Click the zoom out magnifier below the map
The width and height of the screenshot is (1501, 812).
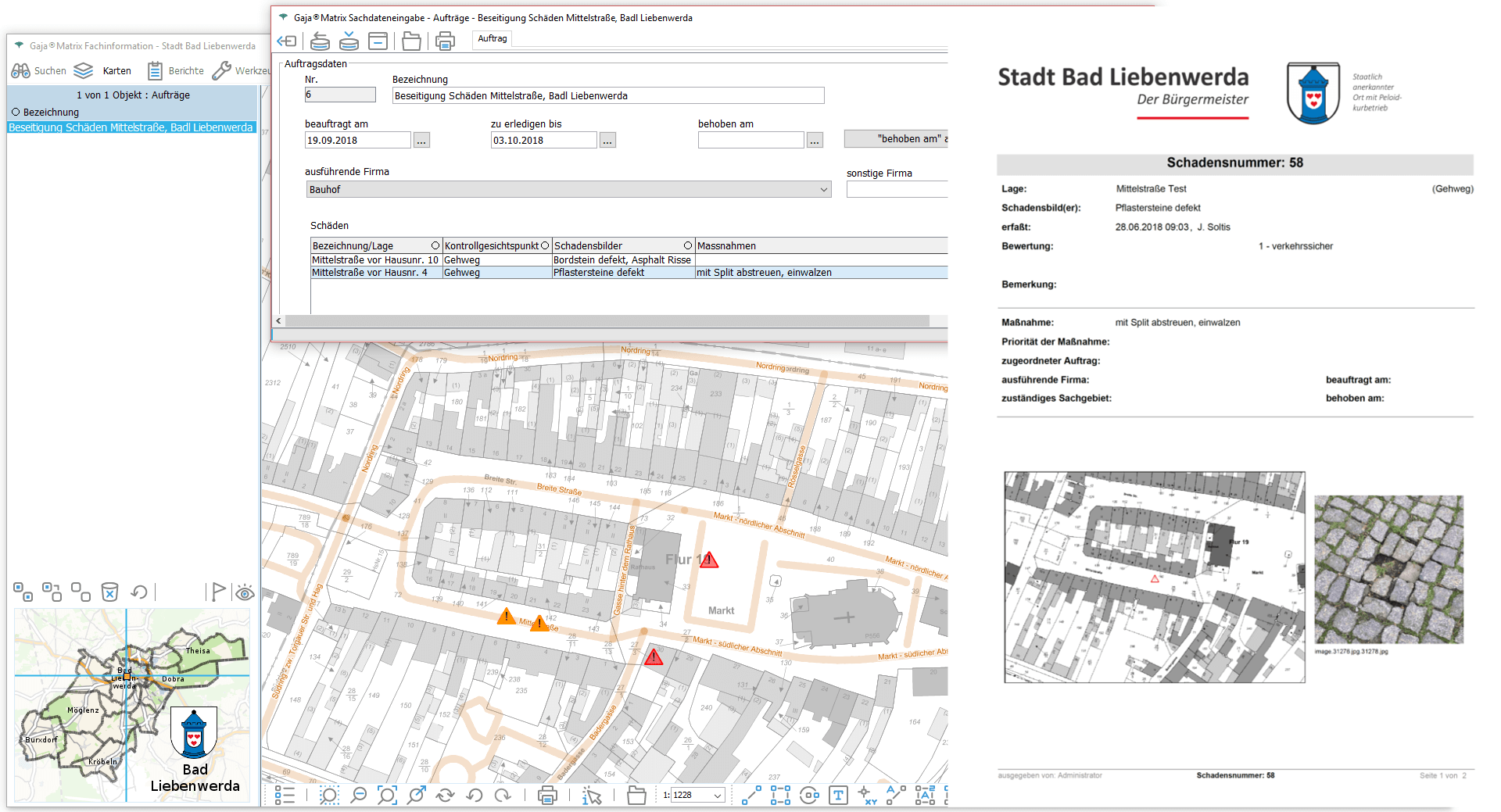pos(358,796)
